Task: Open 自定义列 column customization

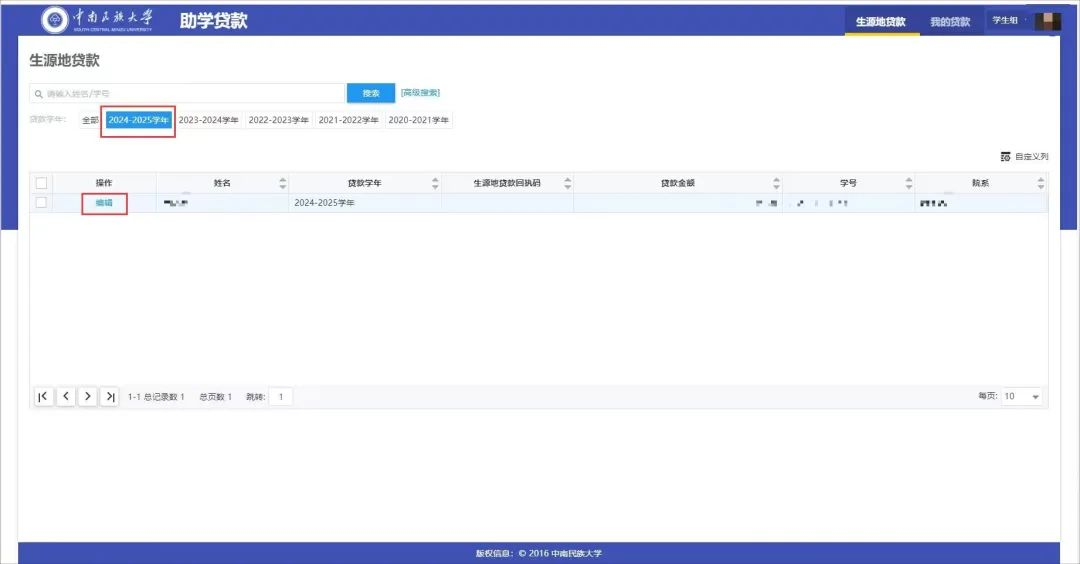Action: click(x=1024, y=157)
